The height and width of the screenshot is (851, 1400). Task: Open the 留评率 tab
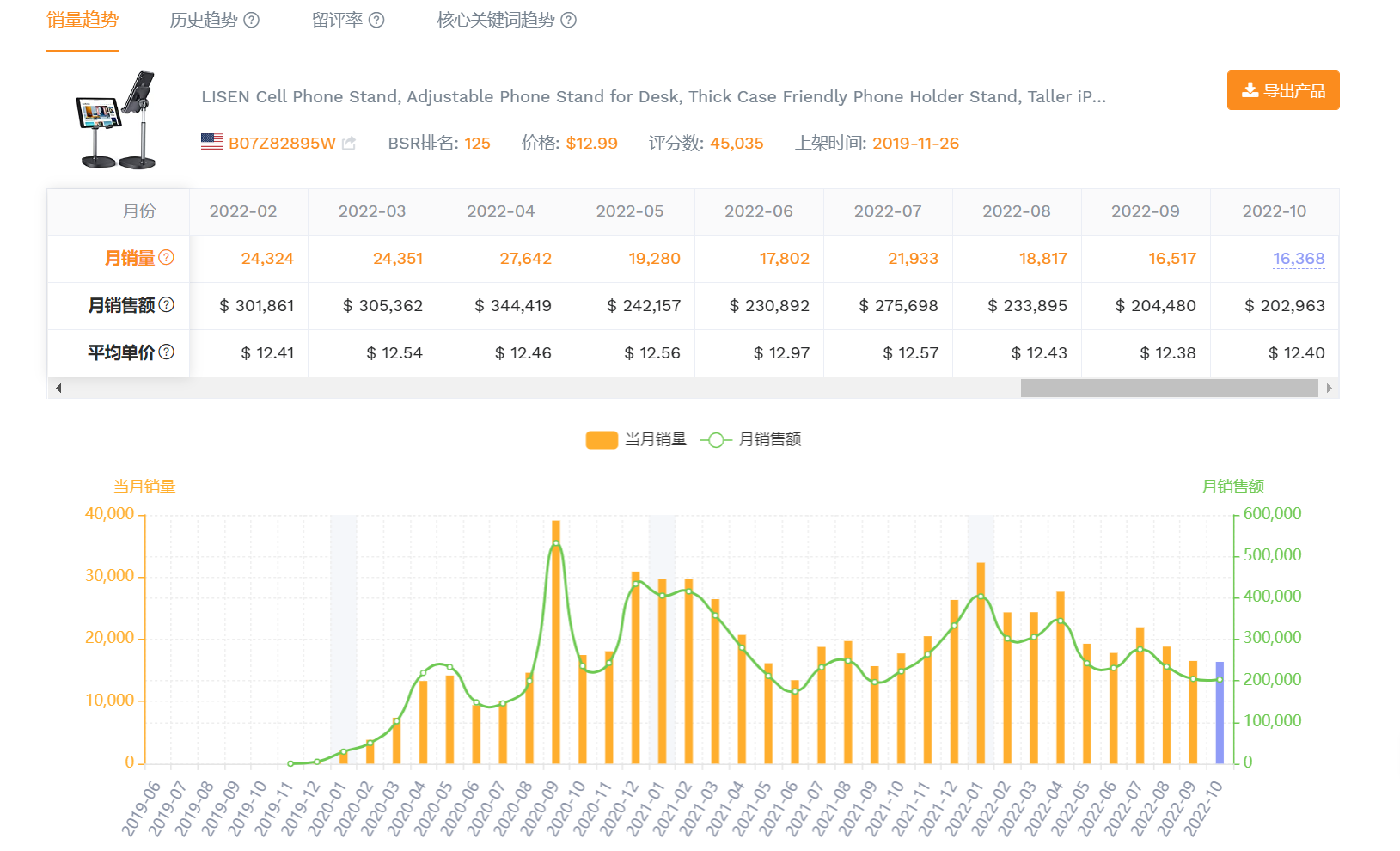337,20
